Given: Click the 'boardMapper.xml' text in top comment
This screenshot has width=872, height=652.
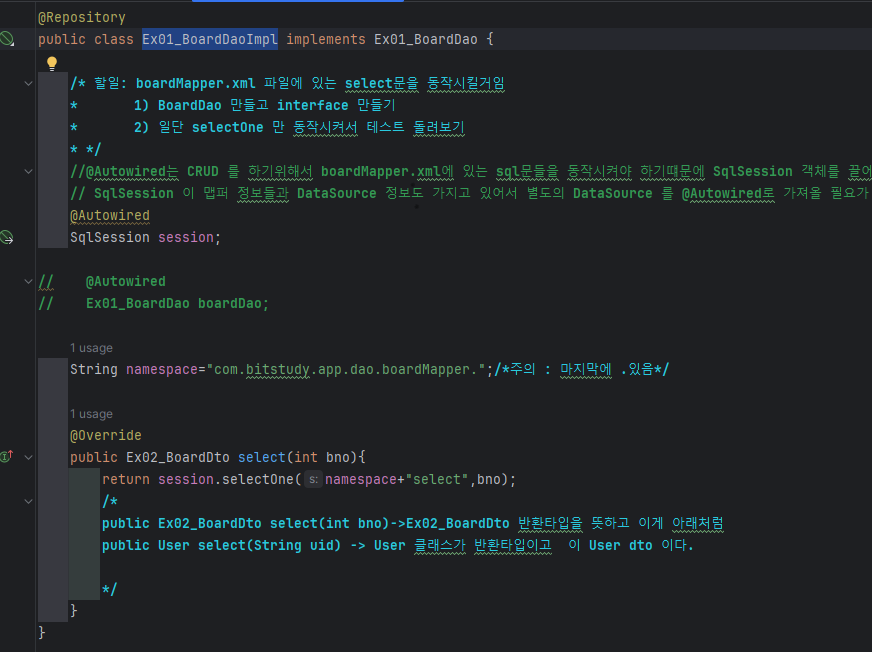Looking at the screenshot, I should (195, 83).
